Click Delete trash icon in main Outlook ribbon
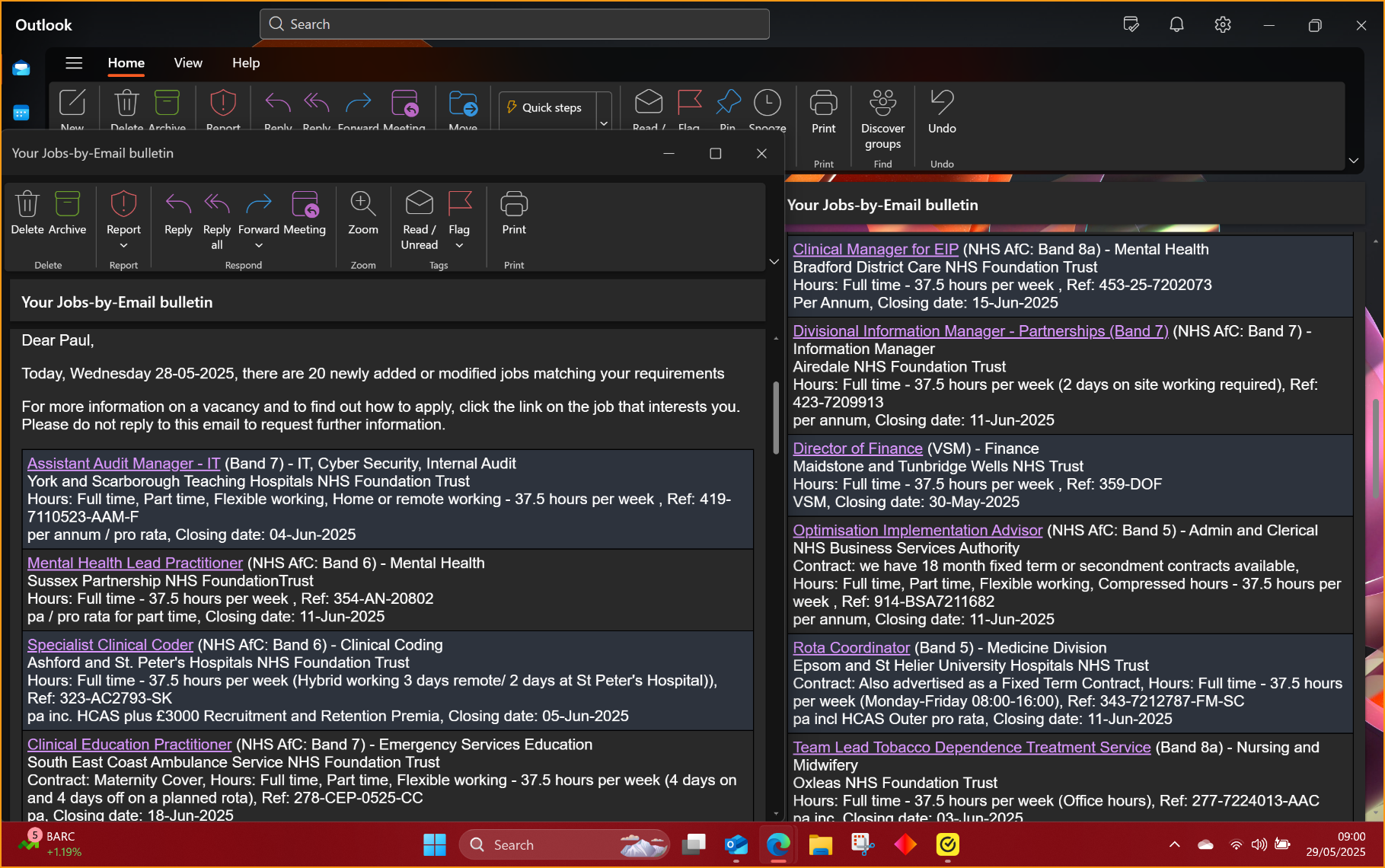 tap(126, 102)
